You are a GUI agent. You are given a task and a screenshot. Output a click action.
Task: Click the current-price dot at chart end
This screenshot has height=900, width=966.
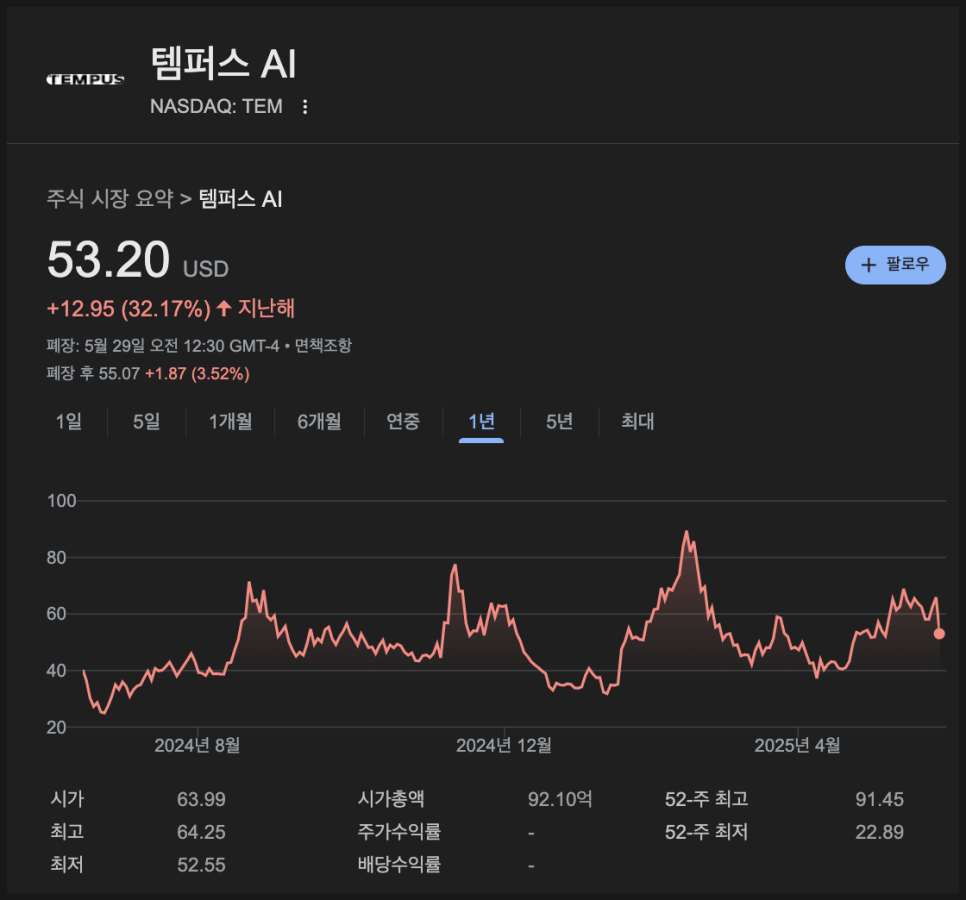[939, 633]
